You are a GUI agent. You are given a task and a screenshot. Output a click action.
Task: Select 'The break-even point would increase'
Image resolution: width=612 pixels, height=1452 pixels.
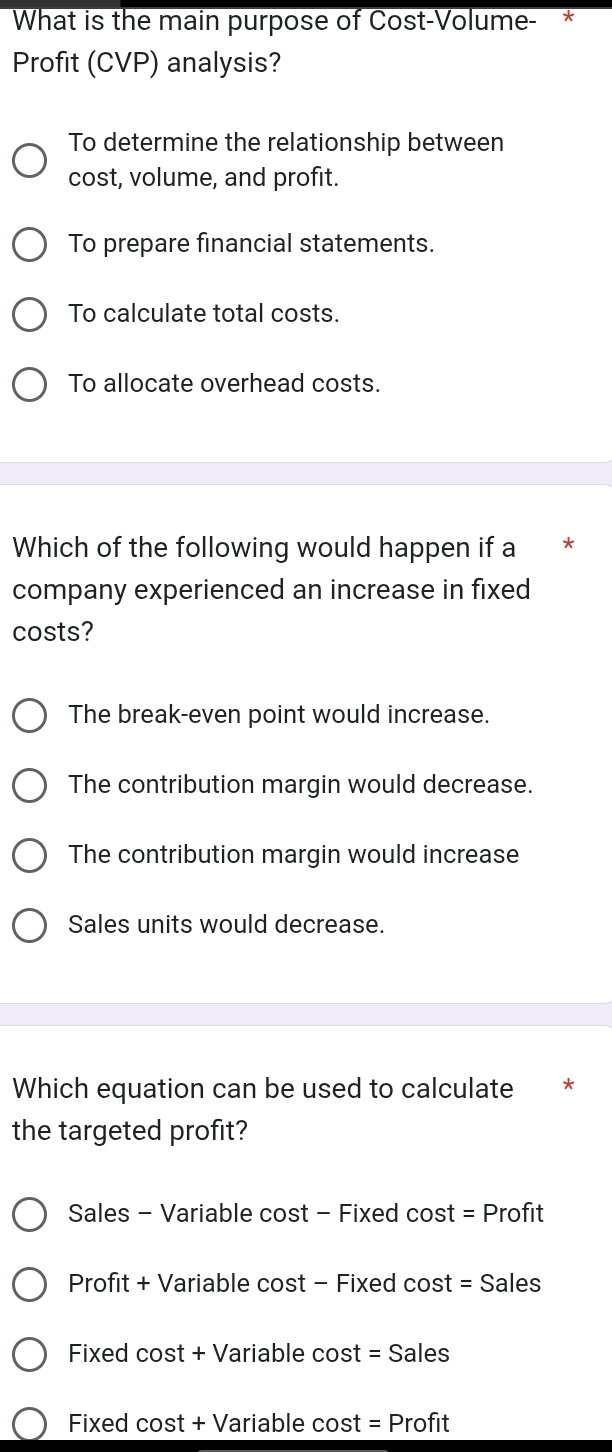[x=29, y=715]
